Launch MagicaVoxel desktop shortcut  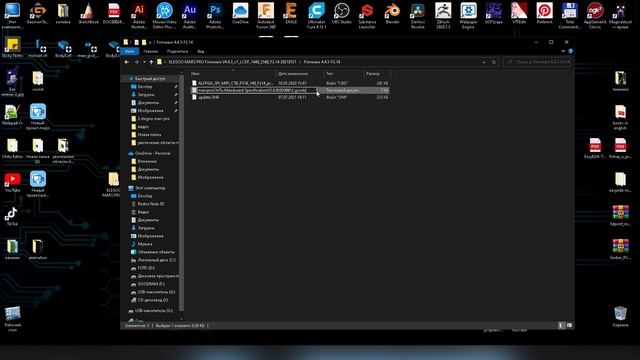[620, 15]
